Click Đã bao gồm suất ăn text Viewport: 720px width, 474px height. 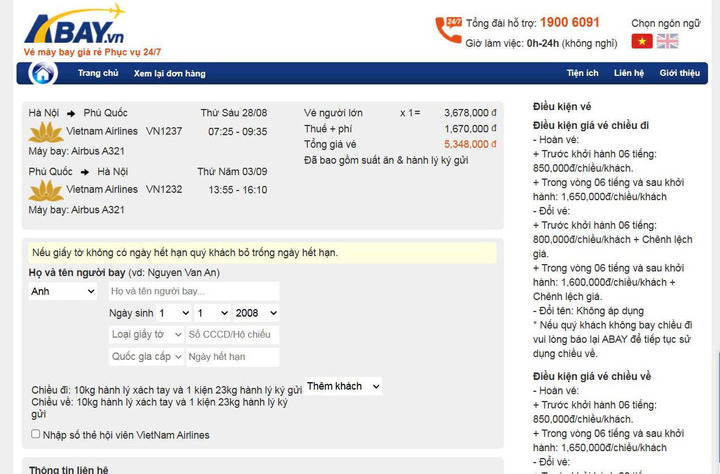tap(386, 161)
